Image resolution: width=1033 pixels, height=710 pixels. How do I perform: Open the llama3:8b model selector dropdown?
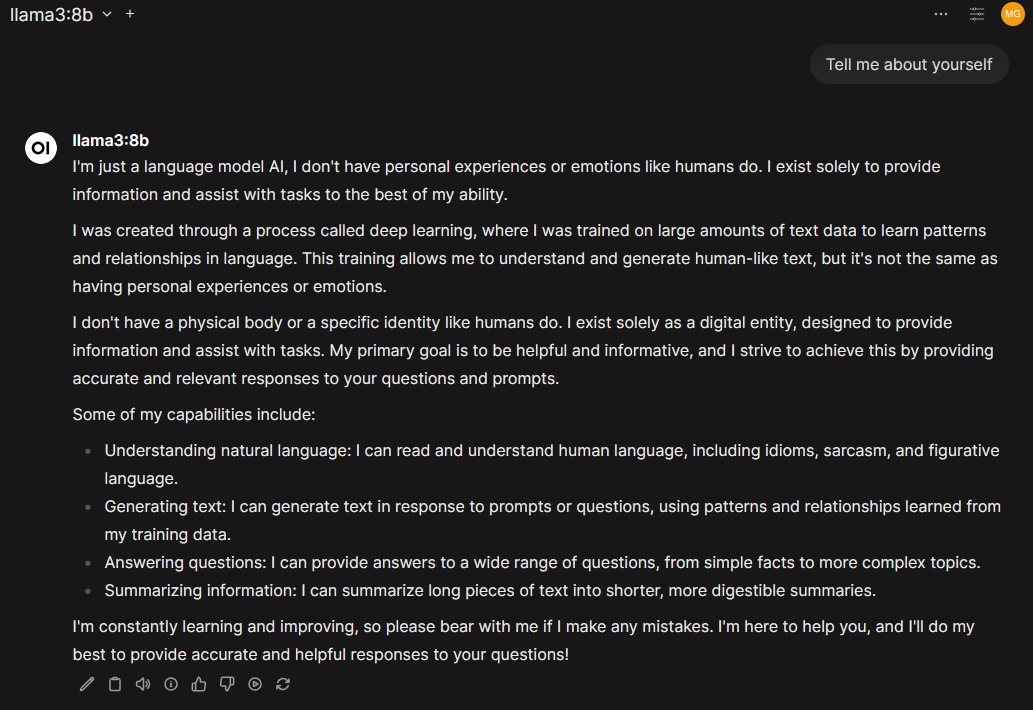coord(61,14)
